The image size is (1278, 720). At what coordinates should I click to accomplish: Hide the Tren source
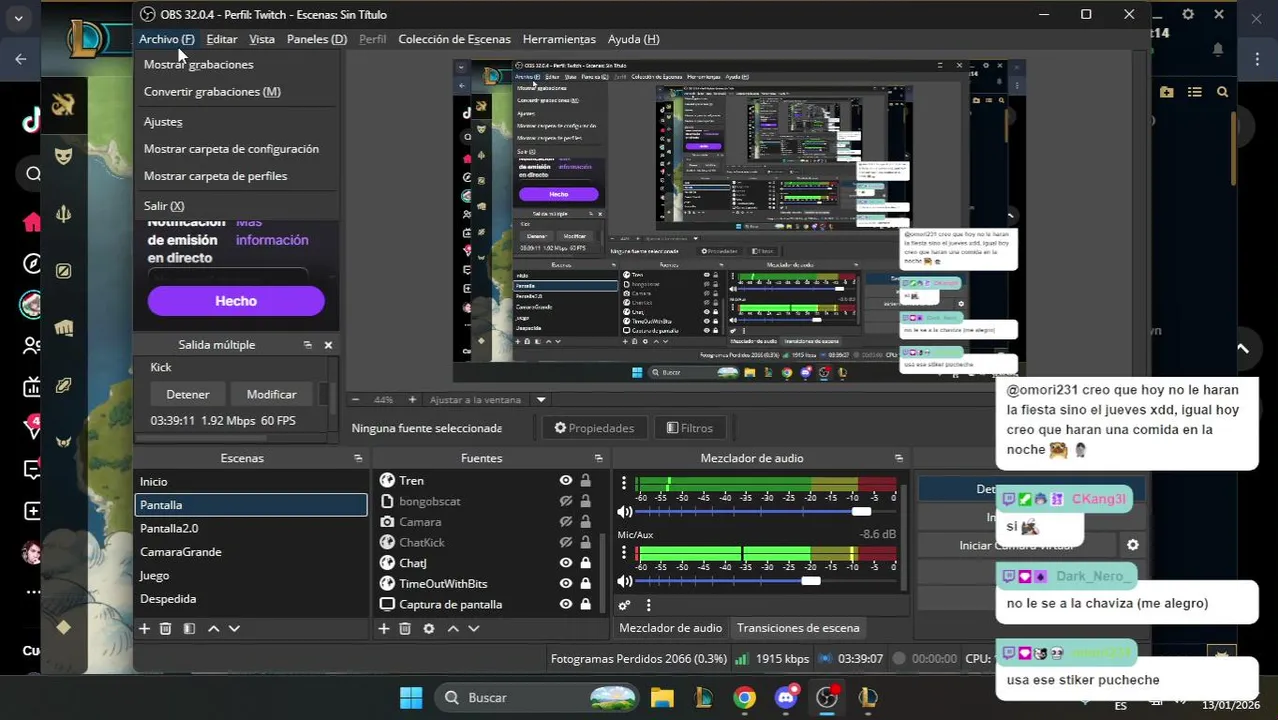coord(566,481)
